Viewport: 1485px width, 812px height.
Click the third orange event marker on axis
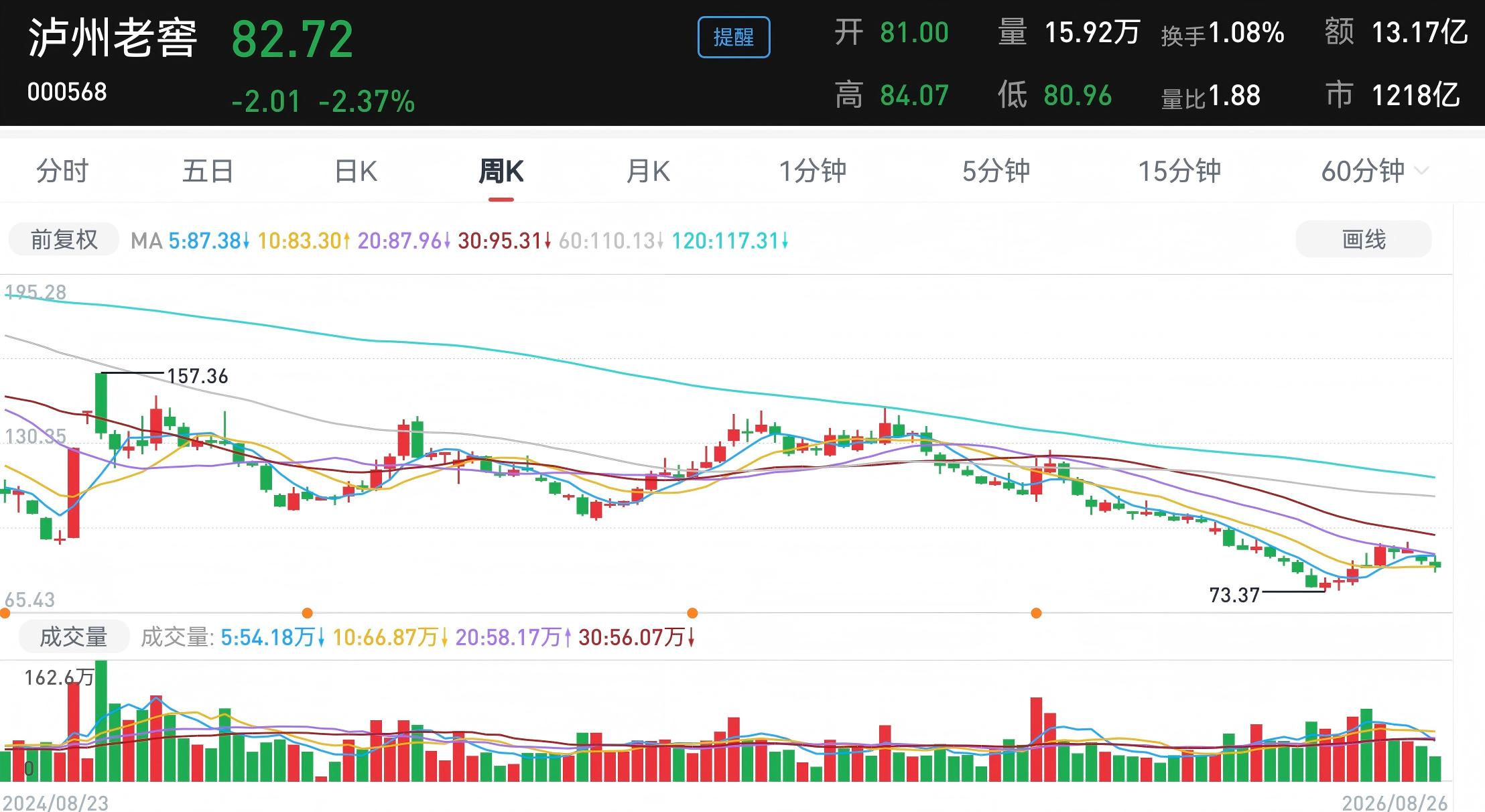pos(692,613)
